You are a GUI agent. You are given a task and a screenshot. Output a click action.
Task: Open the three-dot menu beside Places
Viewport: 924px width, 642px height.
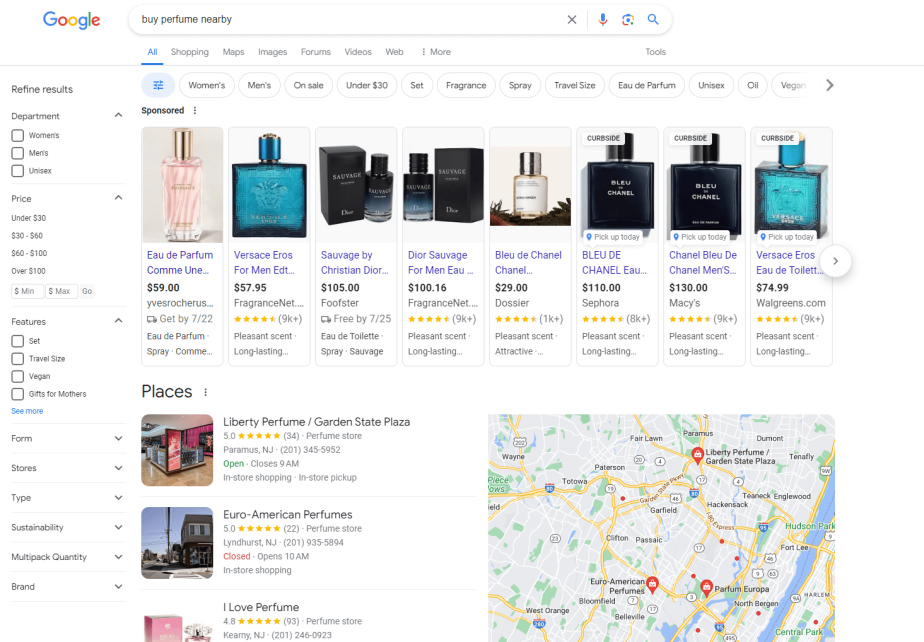click(x=205, y=392)
